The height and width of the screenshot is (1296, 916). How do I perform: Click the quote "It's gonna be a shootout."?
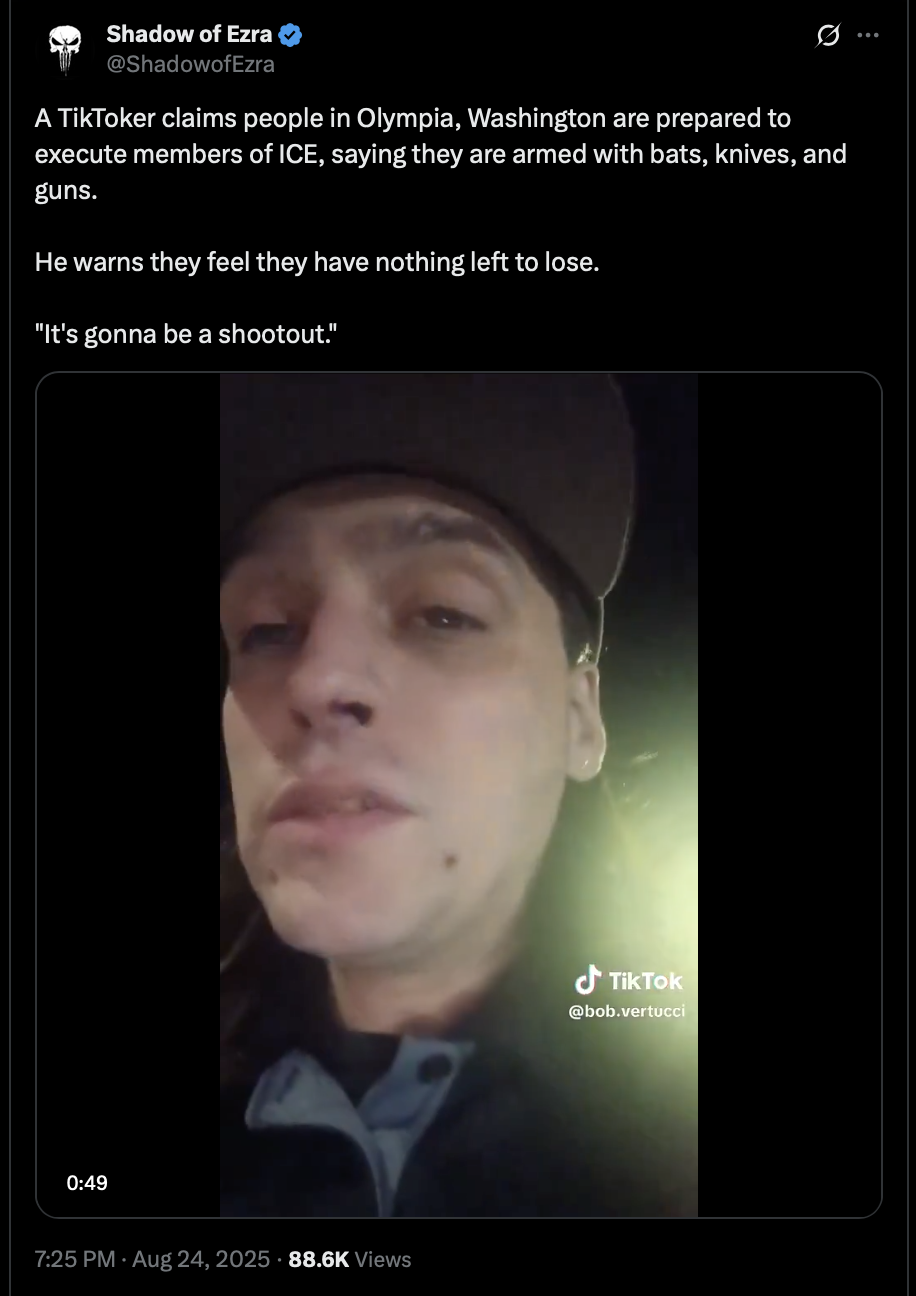tap(186, 334)
